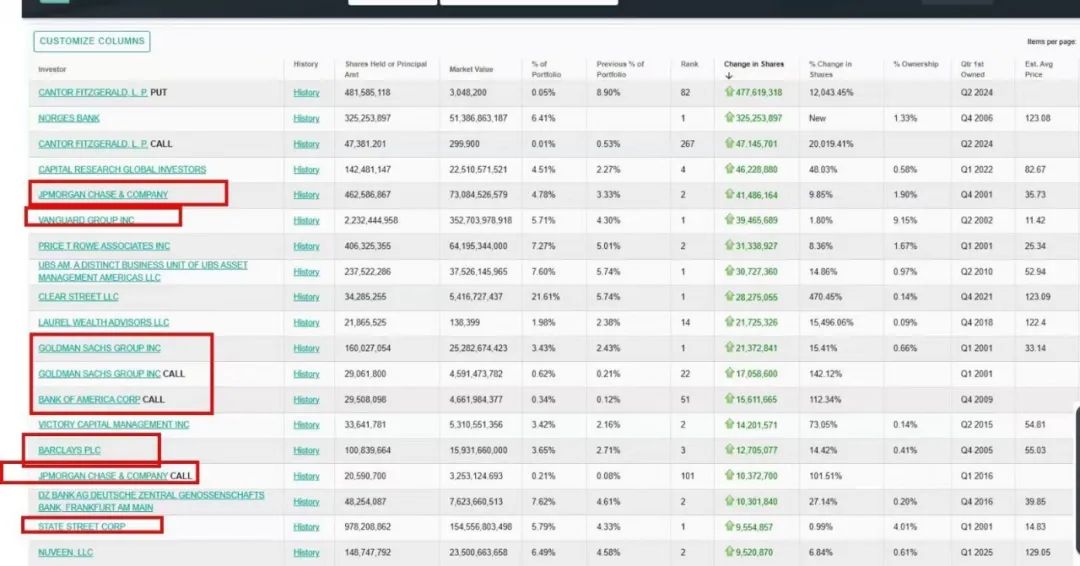Click green up arrow in State Street row
The image size is (1080, 566).
coord(730,527)
